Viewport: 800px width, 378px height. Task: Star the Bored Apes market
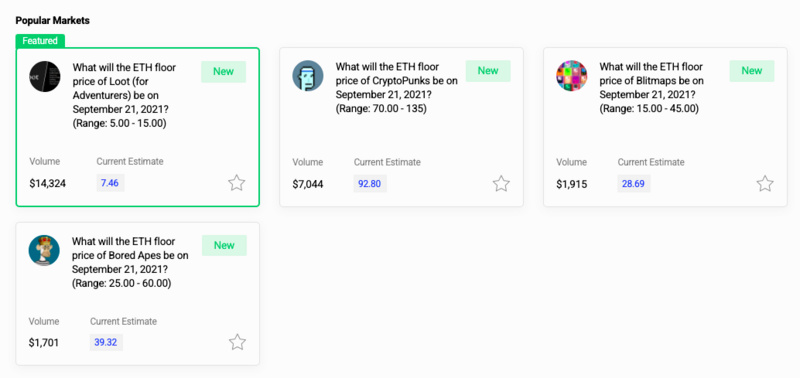pyautogui.click(x=237, y=342)
